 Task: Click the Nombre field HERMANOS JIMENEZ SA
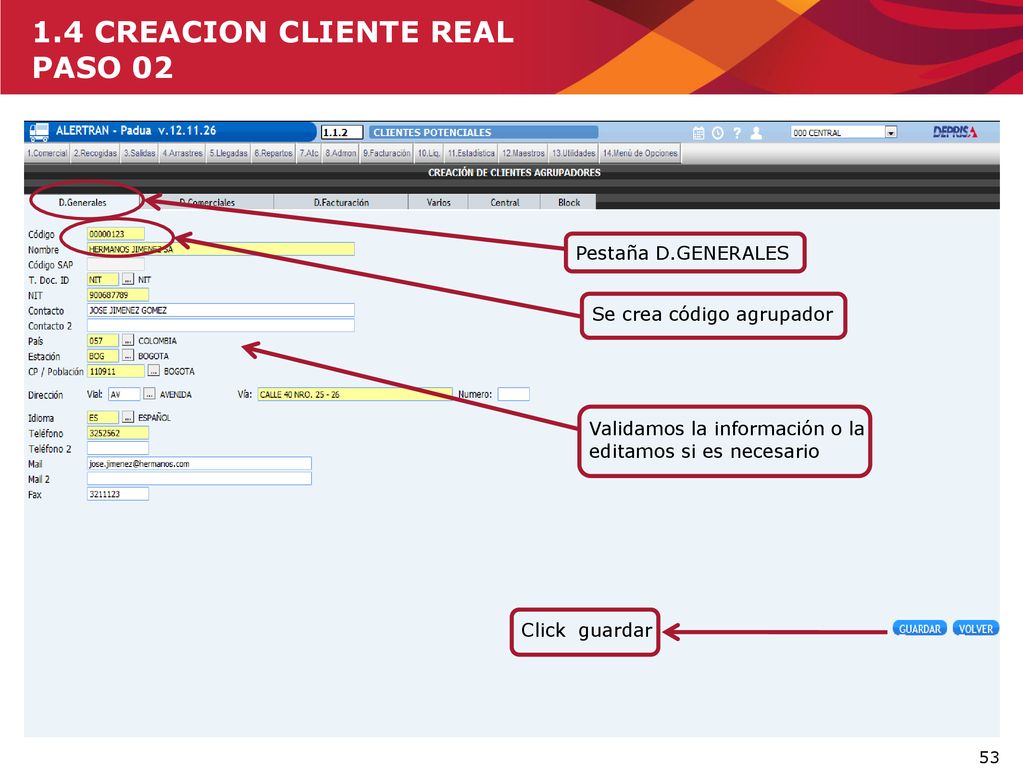[x=221, y=249]
